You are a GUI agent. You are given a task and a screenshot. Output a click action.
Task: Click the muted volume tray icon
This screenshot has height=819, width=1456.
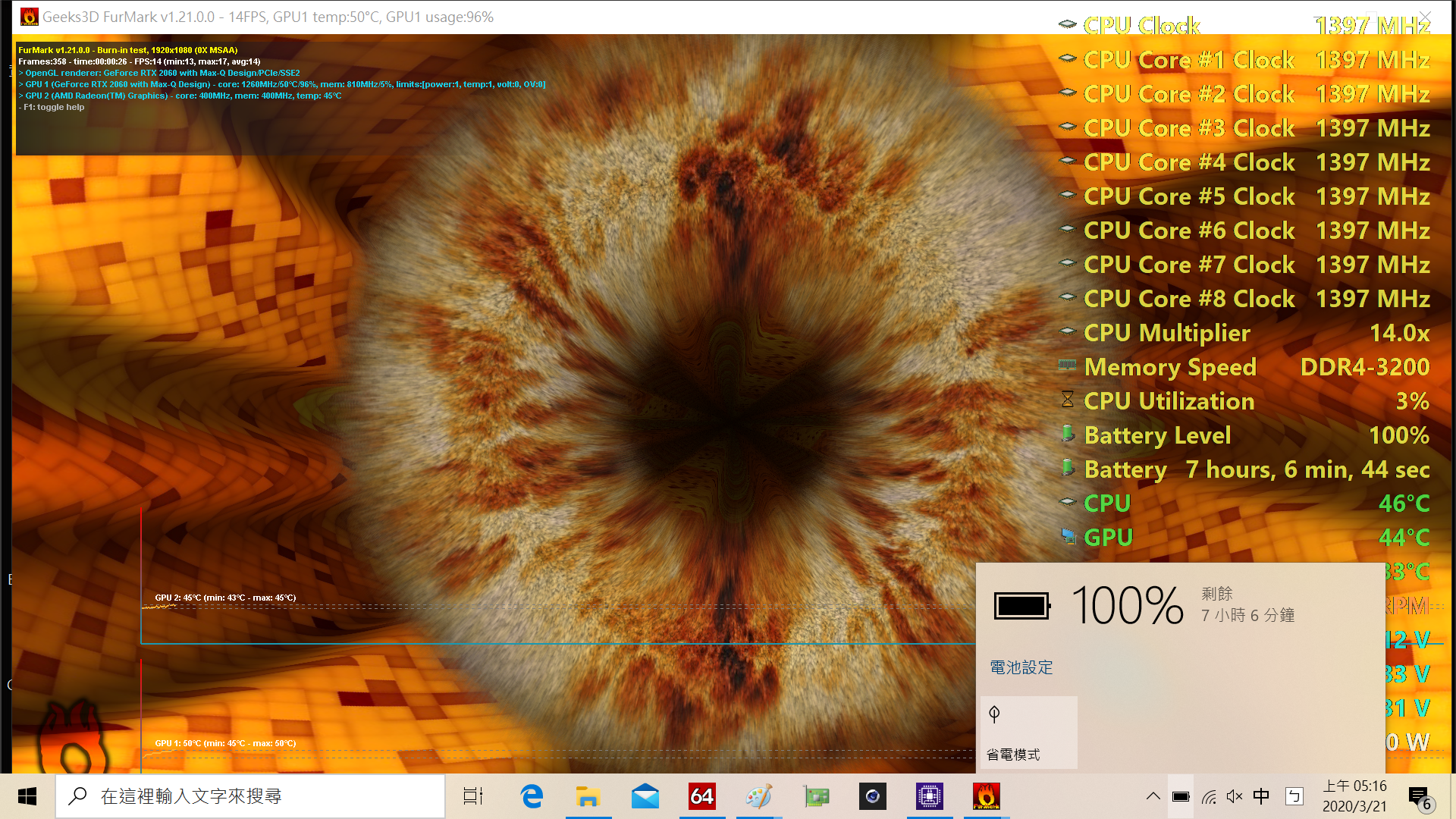point(1235,796)
